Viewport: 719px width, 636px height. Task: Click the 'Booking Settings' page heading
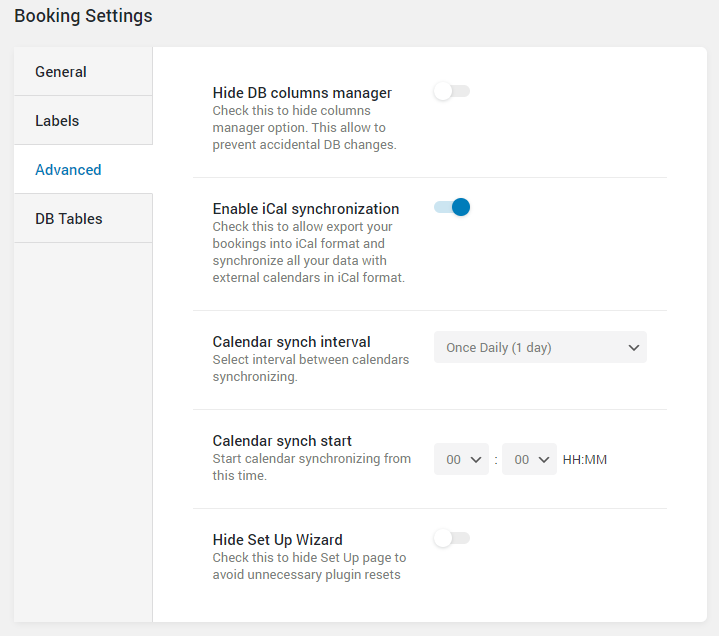83,16
